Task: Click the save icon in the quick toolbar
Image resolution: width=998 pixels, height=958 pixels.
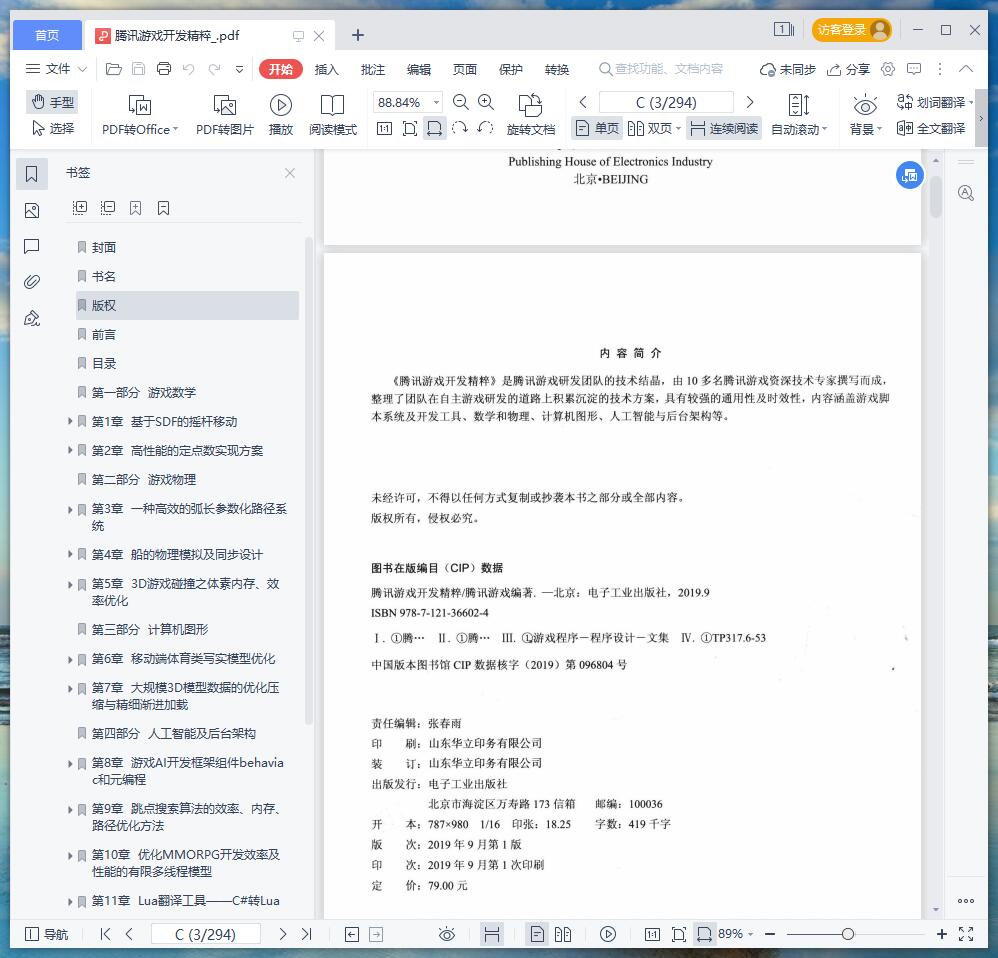Action: (138, 69)
